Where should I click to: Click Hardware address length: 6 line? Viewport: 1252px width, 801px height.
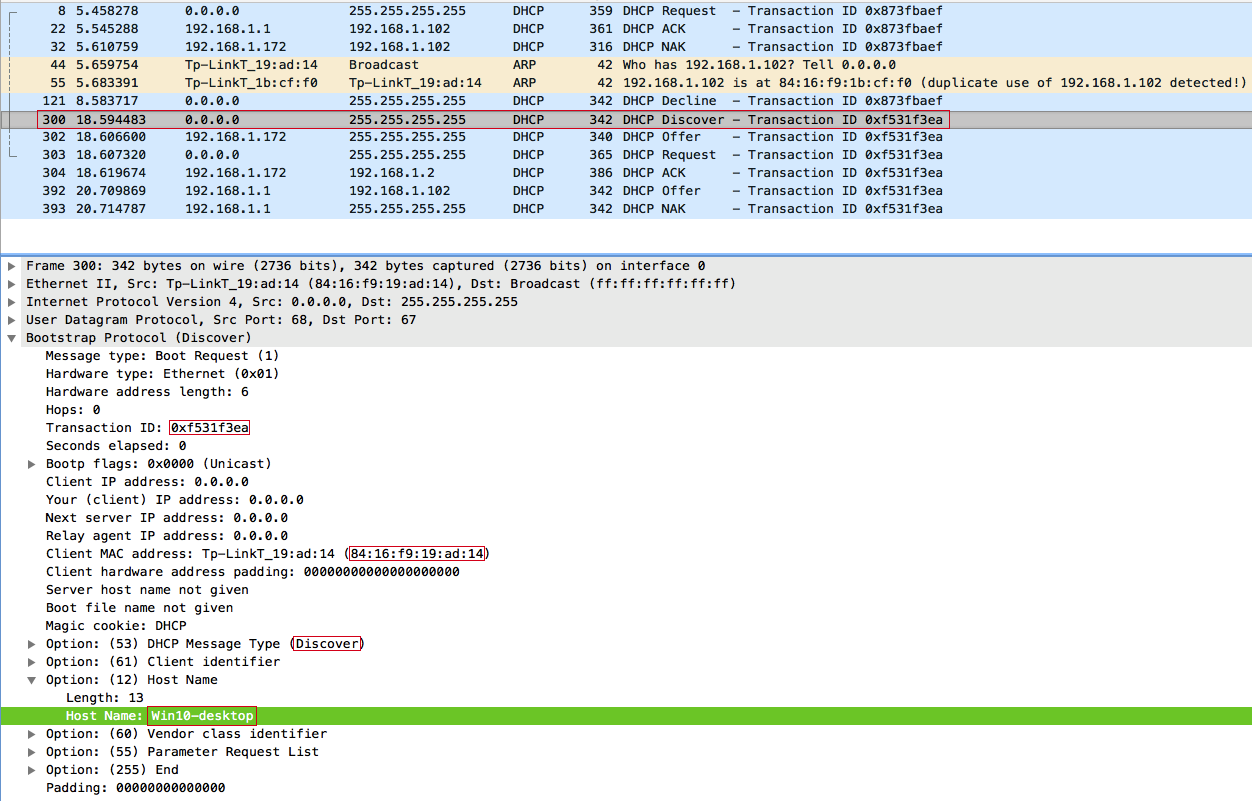point(147,392)
